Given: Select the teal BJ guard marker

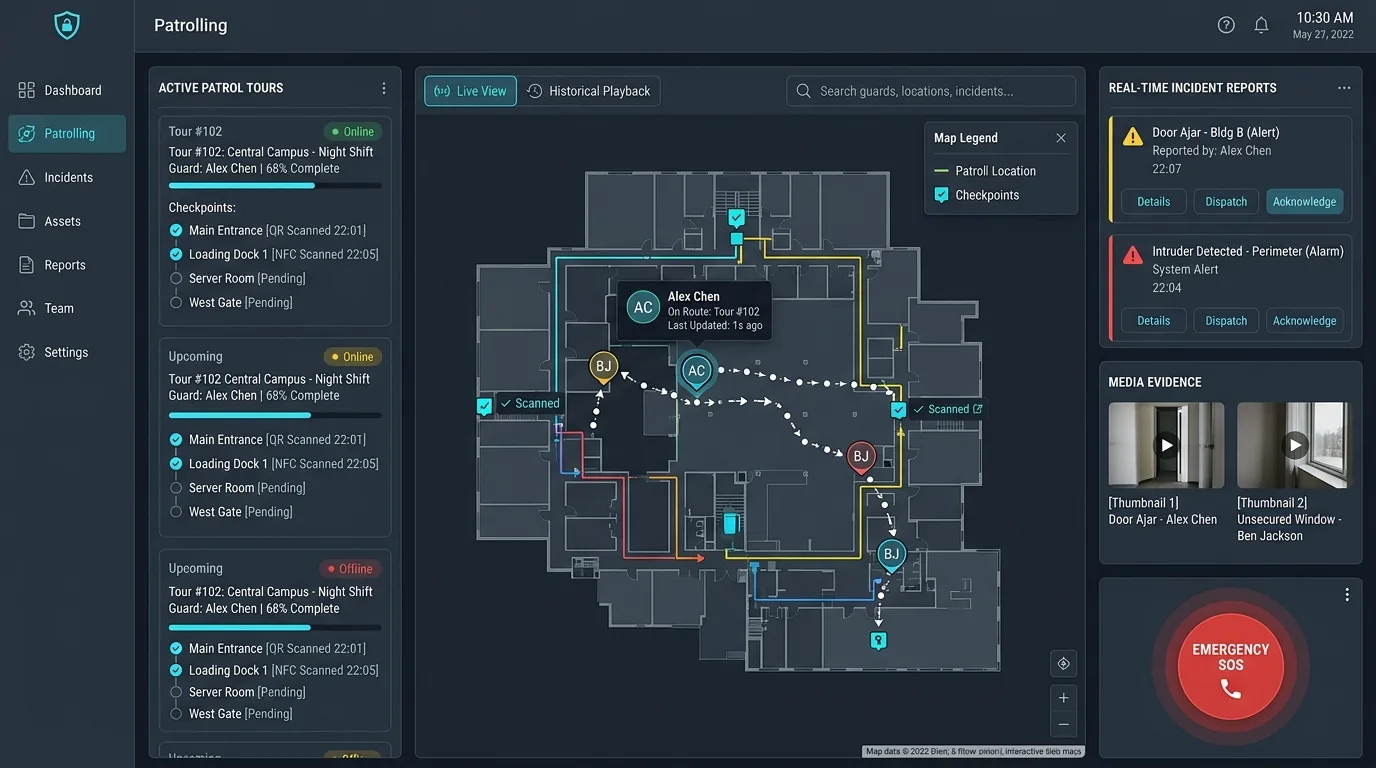Looking at the screenshot, I should click(x=891, y=555).
